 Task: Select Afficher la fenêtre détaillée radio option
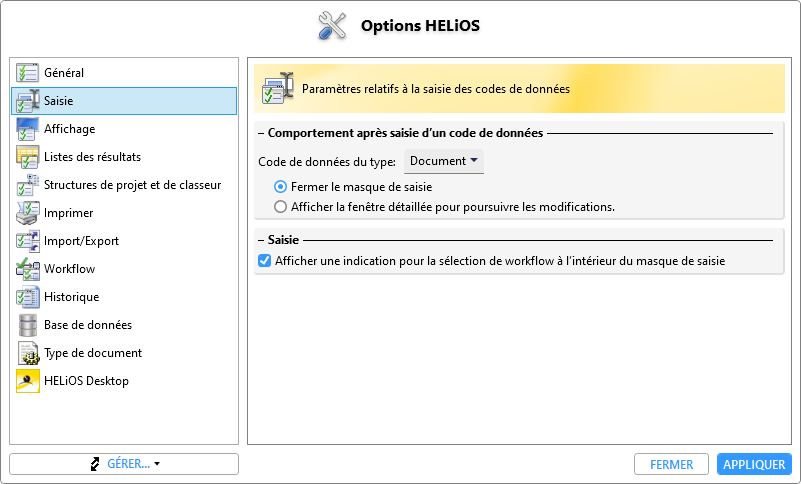coord(281,207)
